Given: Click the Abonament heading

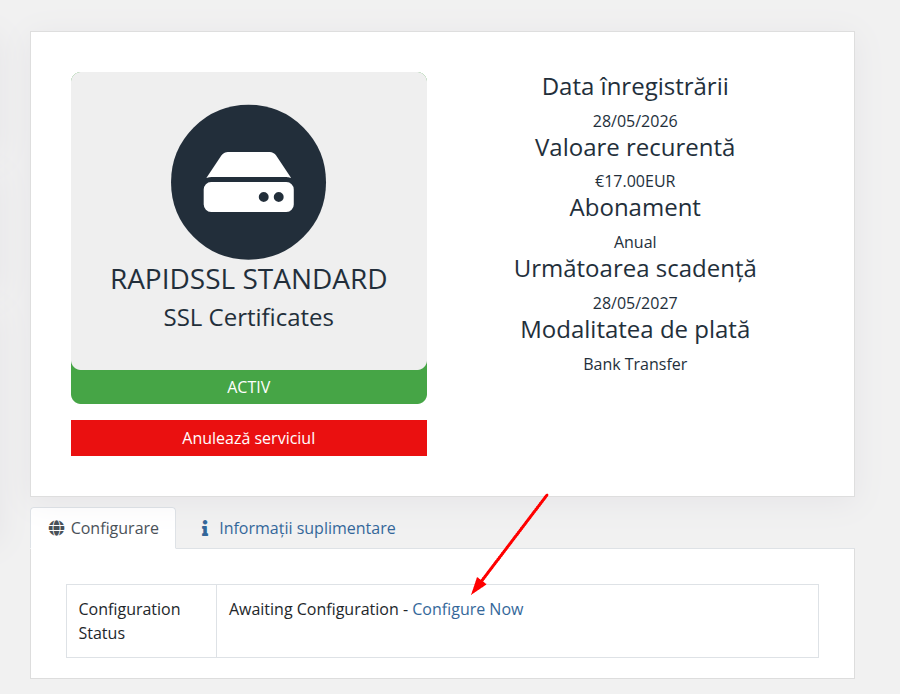Looking at the screenshot, I should [x=635, y=208].
